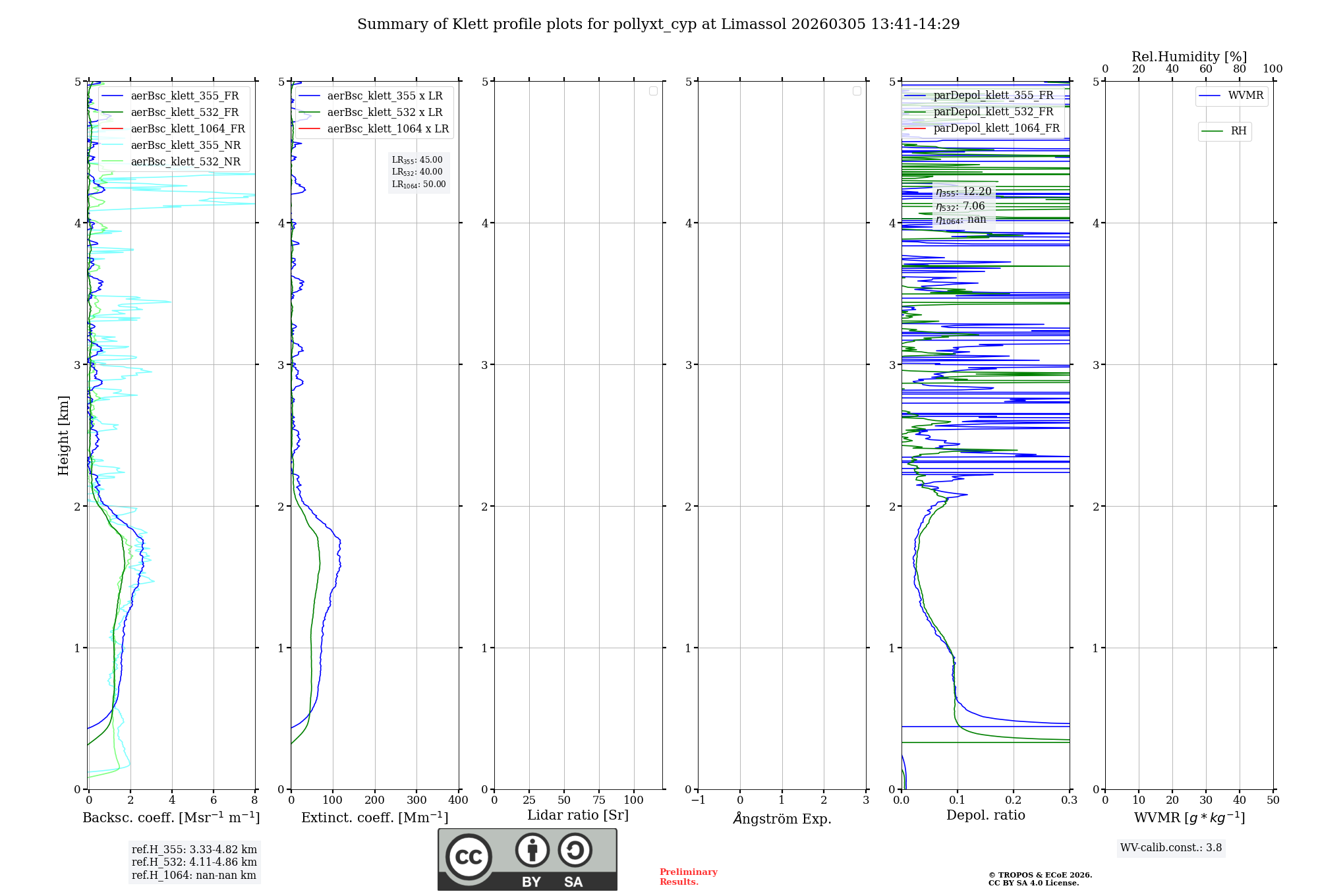Select aerBsc_klett_532_NR legend entry

[x=185, y=162]
